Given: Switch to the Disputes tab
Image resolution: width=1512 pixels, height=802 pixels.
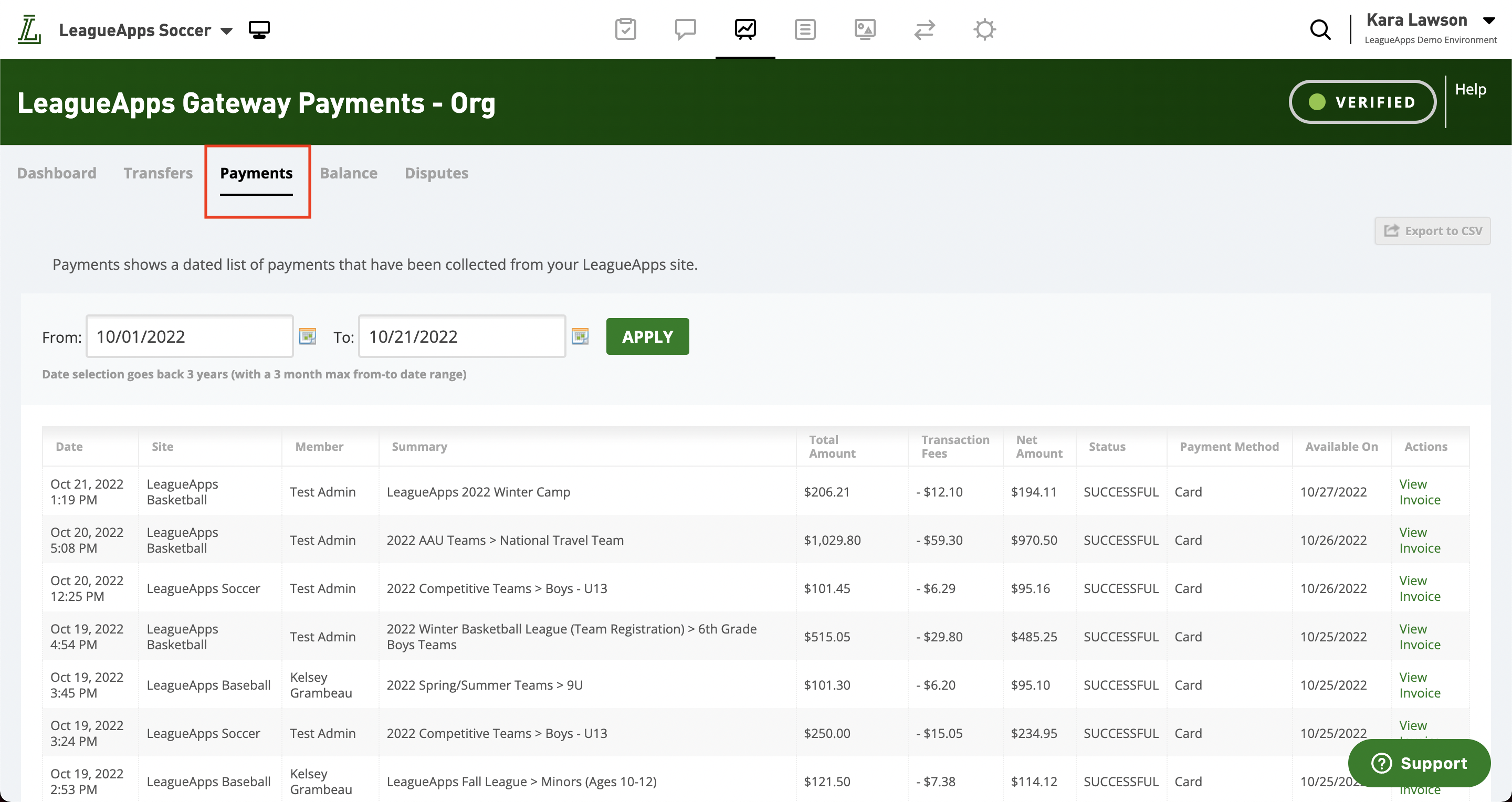Looking at the screenshot, I should pyautogui.click(x=436, y=173).
